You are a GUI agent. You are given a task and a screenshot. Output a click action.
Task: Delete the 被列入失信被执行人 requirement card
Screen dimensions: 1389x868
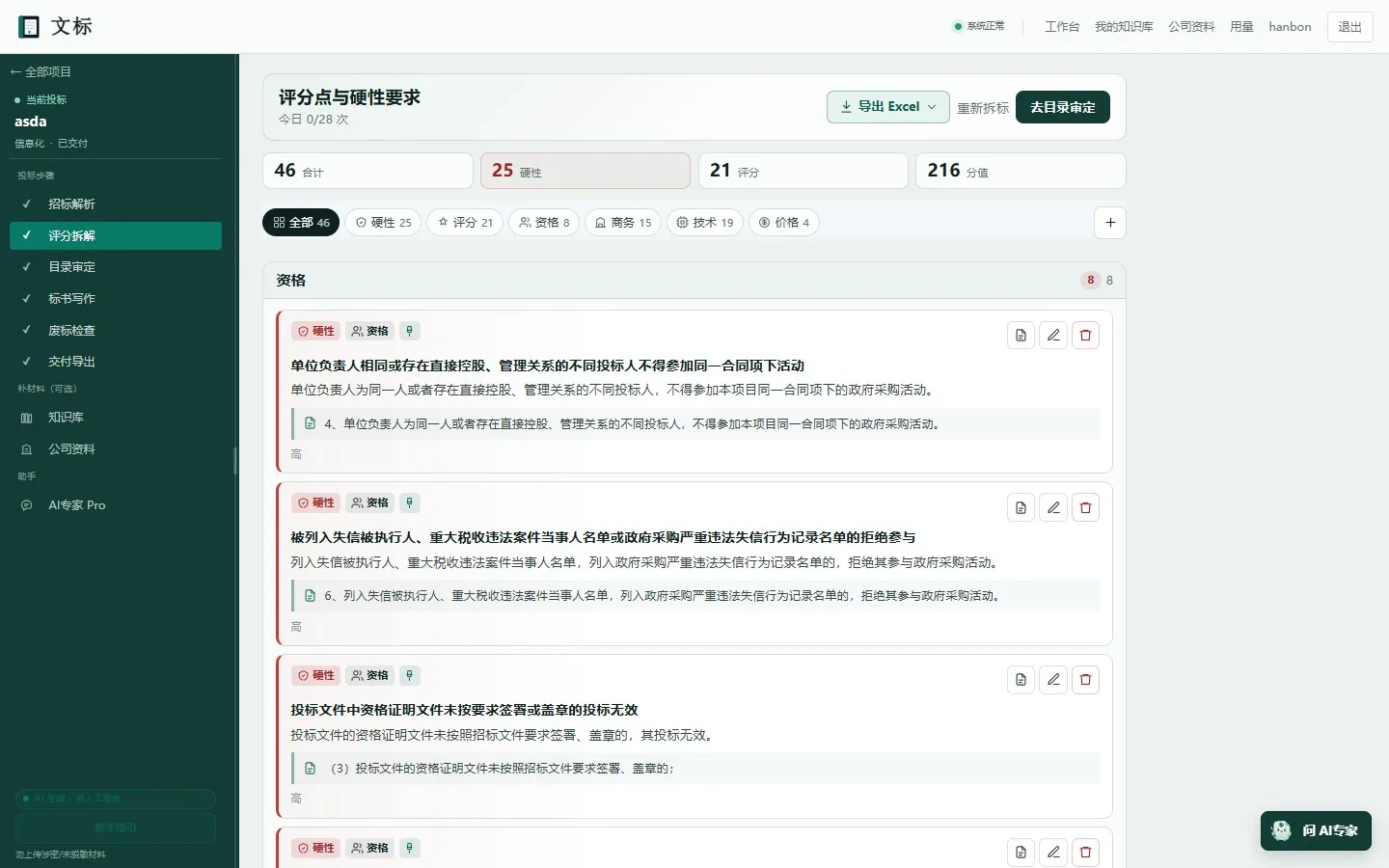point(1085,507)
